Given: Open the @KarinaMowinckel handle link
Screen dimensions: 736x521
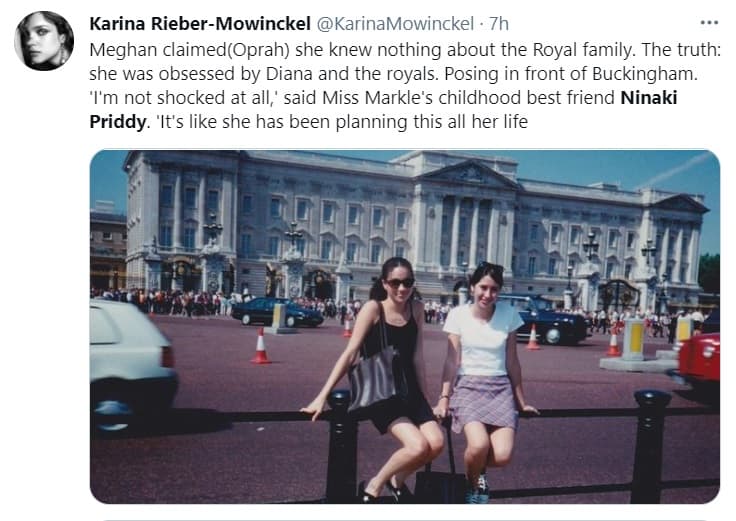Looking at the screenshot, I should coord(395,23).
